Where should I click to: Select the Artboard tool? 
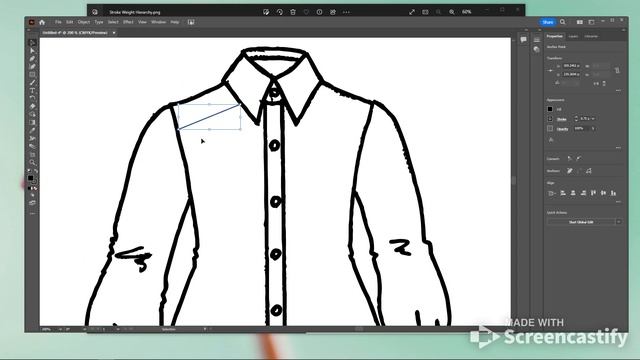(x=33, y=154)
